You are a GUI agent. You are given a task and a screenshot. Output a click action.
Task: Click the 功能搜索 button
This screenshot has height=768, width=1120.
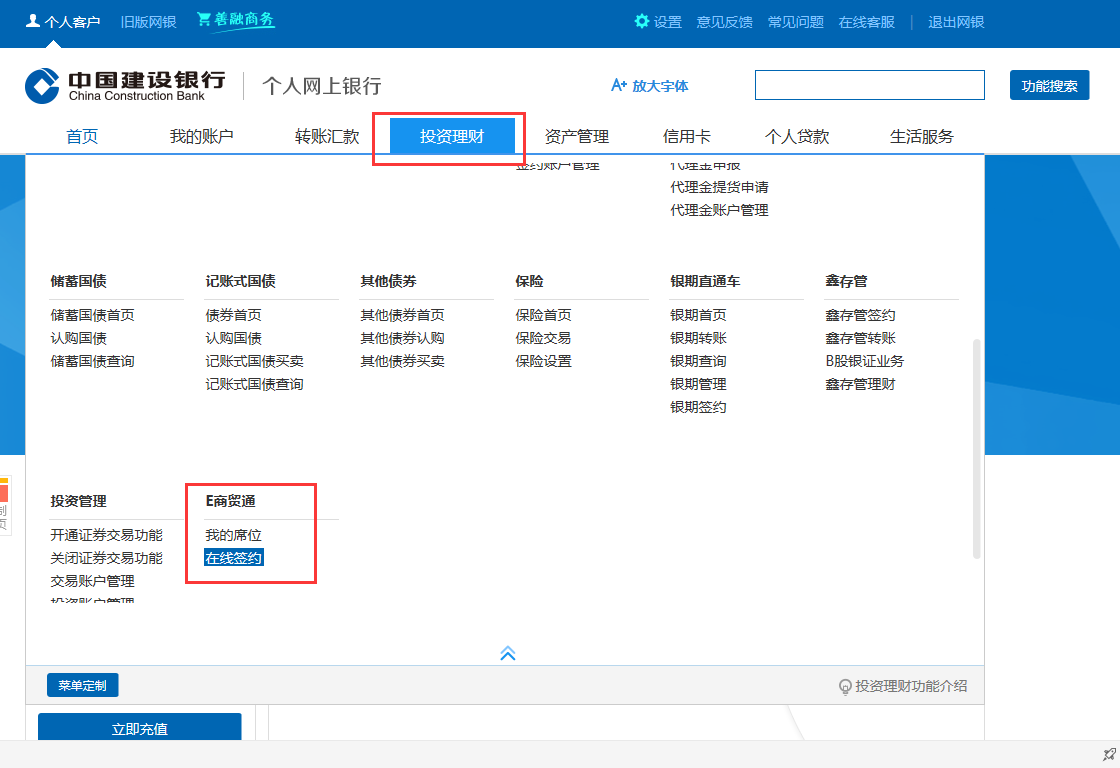[x=1049, y=85]
